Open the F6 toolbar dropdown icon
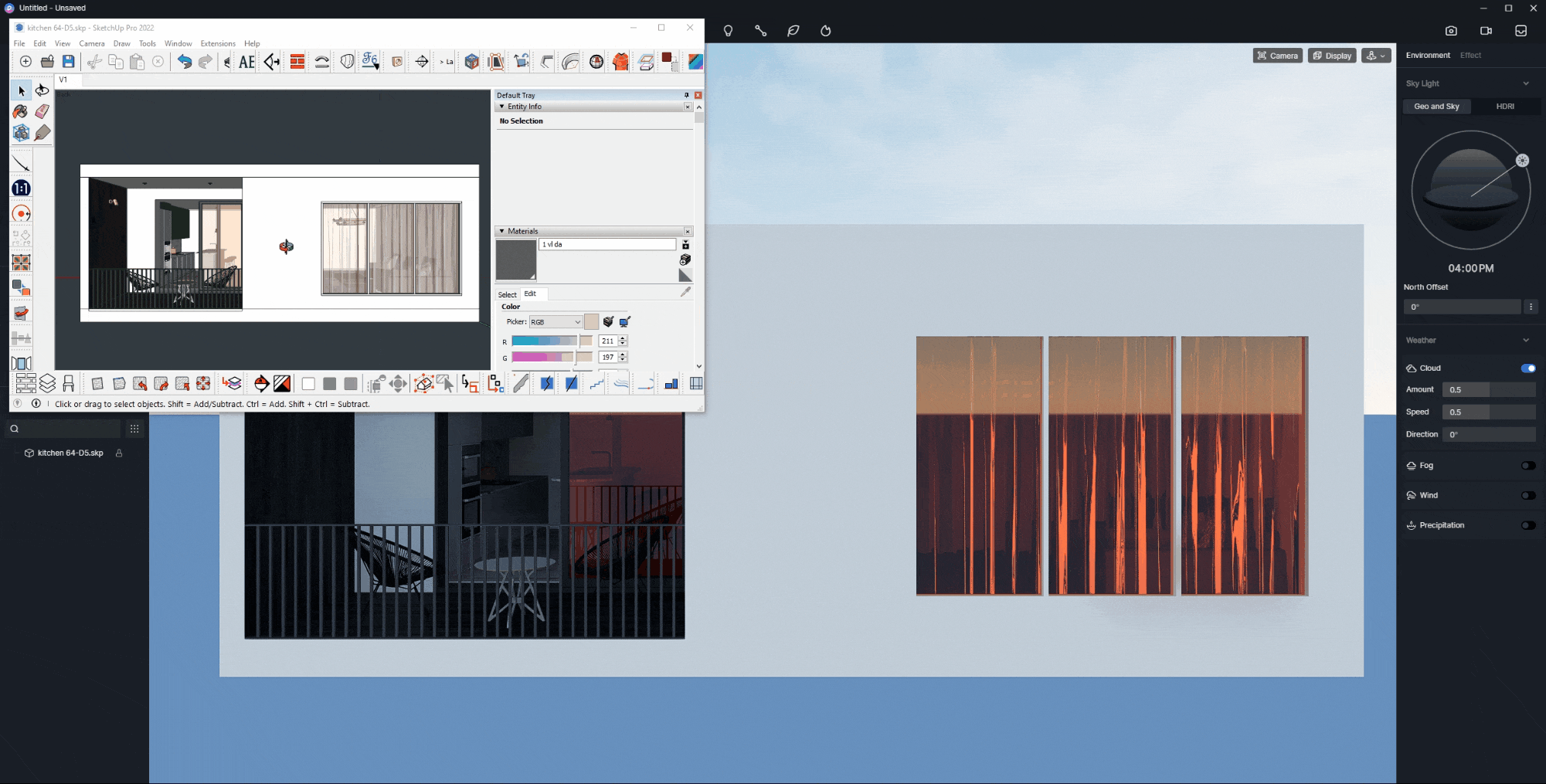The width and height of the screenshot is (1546, 784). pos(370,62)
